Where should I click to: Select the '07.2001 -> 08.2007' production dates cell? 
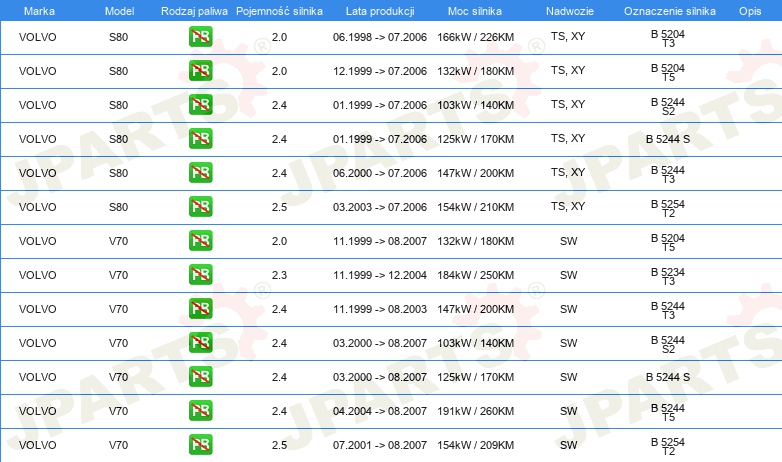[x=380, y=445]
